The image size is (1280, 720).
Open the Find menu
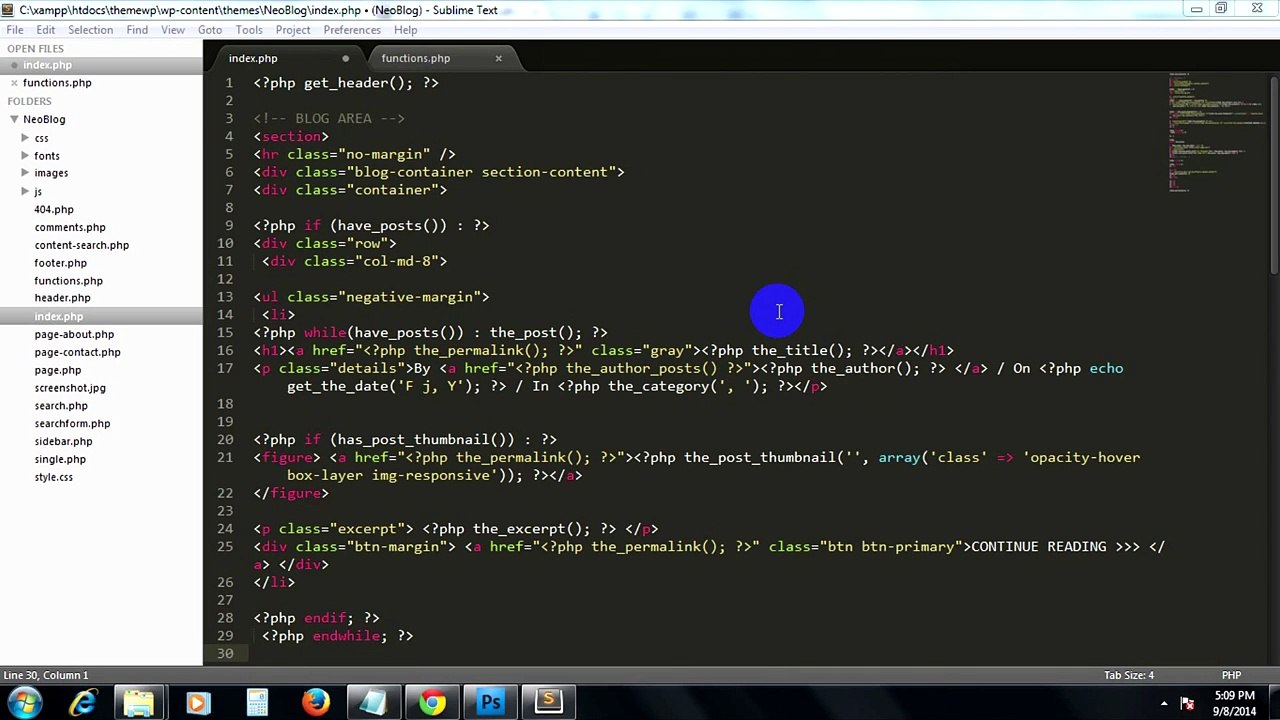[x=137, y=30]
